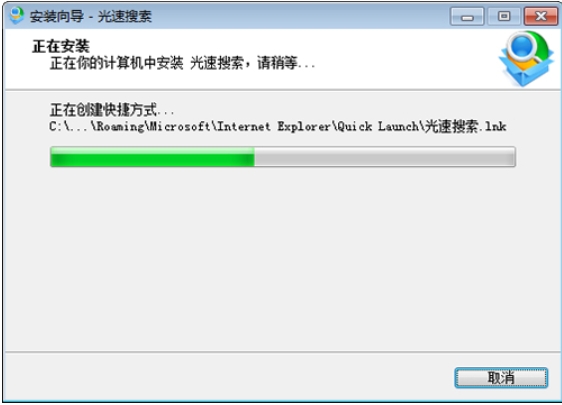Image resolution: width=562 pixels, height=405 pixels.
Task: Click the left start of green progress fill
Action: (x=55, y=157)
